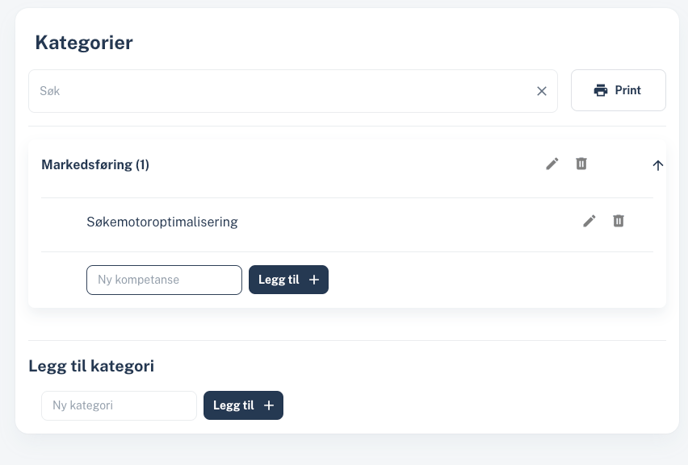This screenshot has height=465, width=688.
Task: Focus the Ny kompetanse input field
Action: [164, 280]
